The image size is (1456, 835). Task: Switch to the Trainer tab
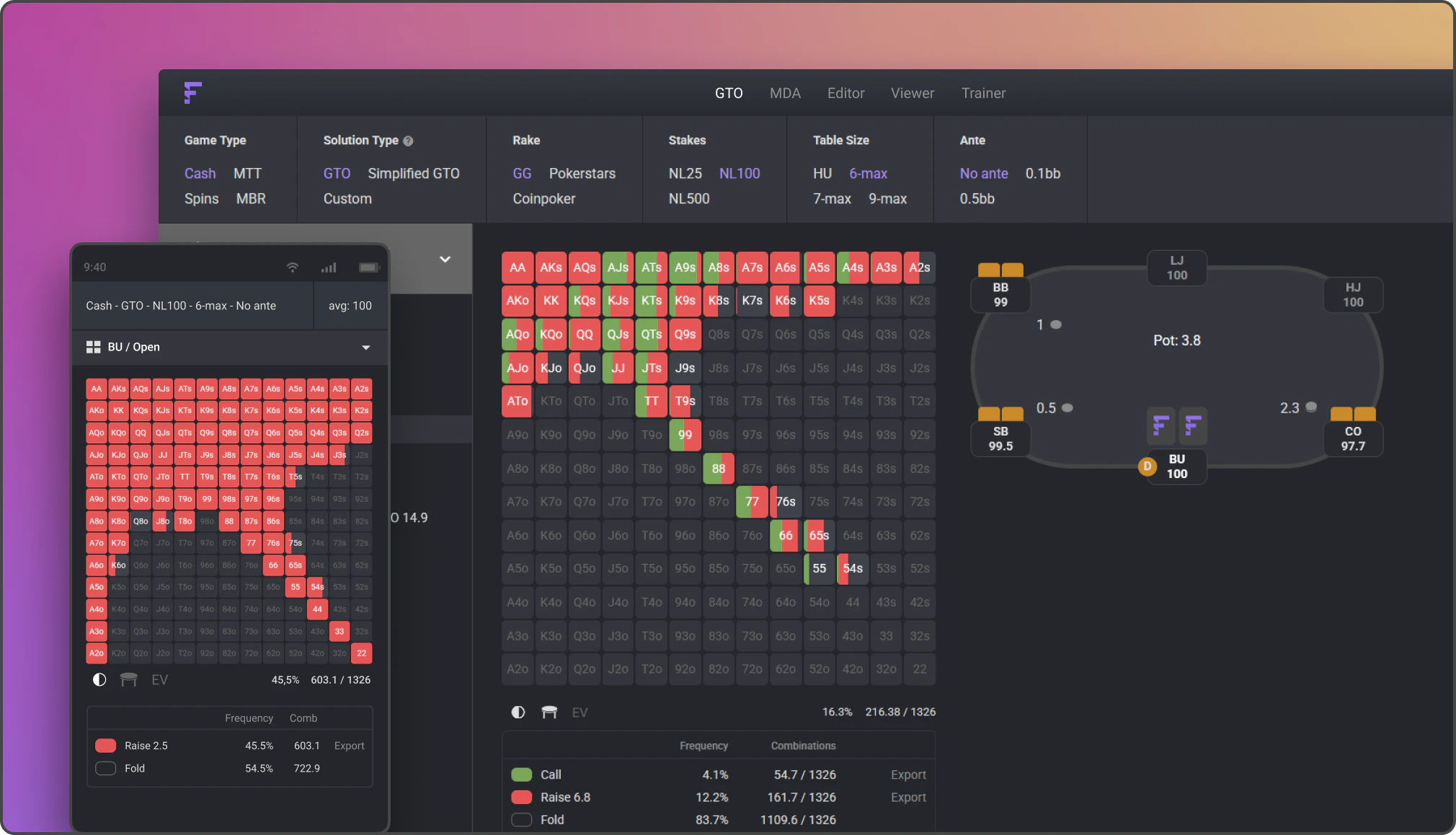983,93
